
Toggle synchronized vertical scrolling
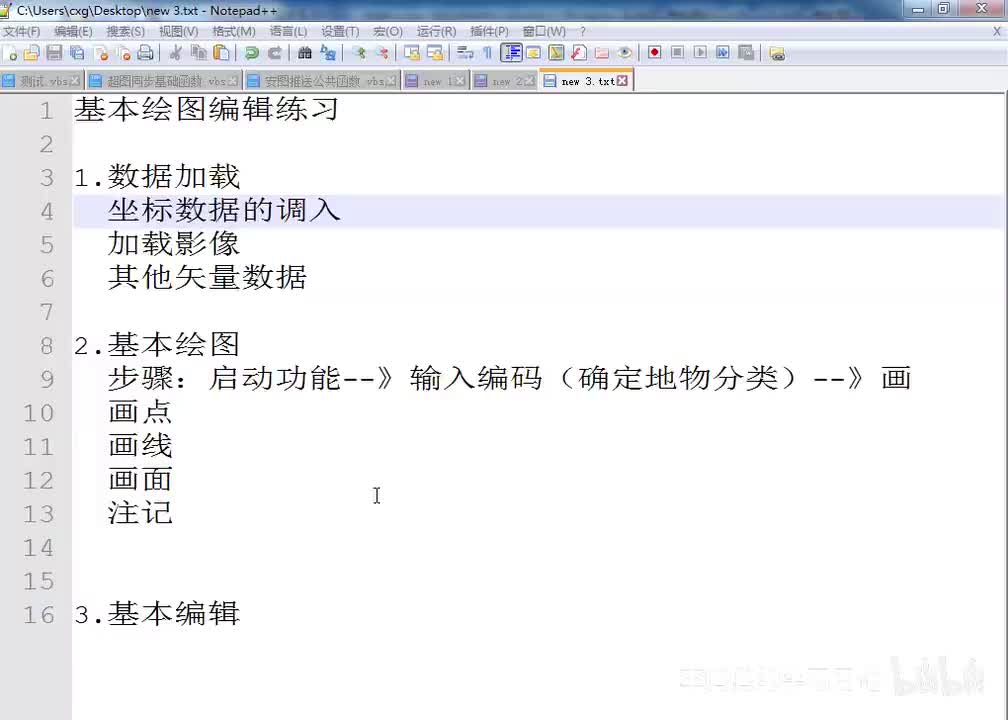coord(412,53)
